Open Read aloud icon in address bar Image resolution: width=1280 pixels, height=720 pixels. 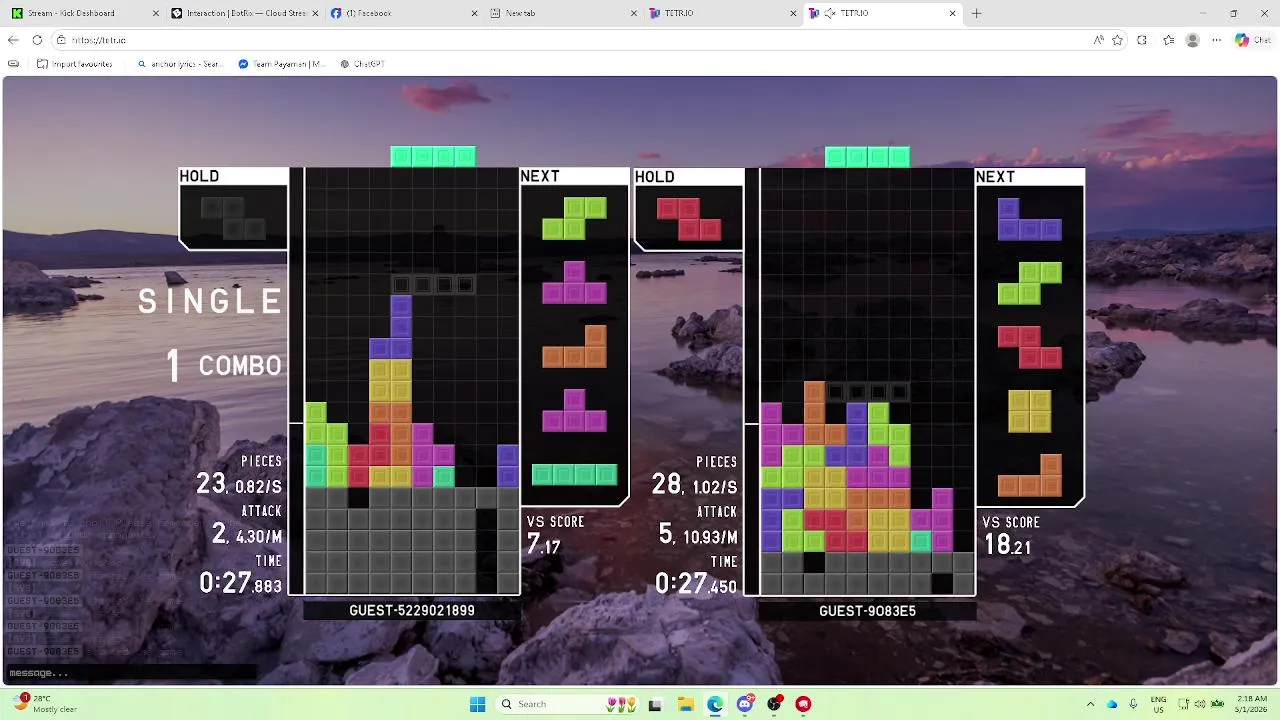pyautogui.click(x=1098, y=40)
